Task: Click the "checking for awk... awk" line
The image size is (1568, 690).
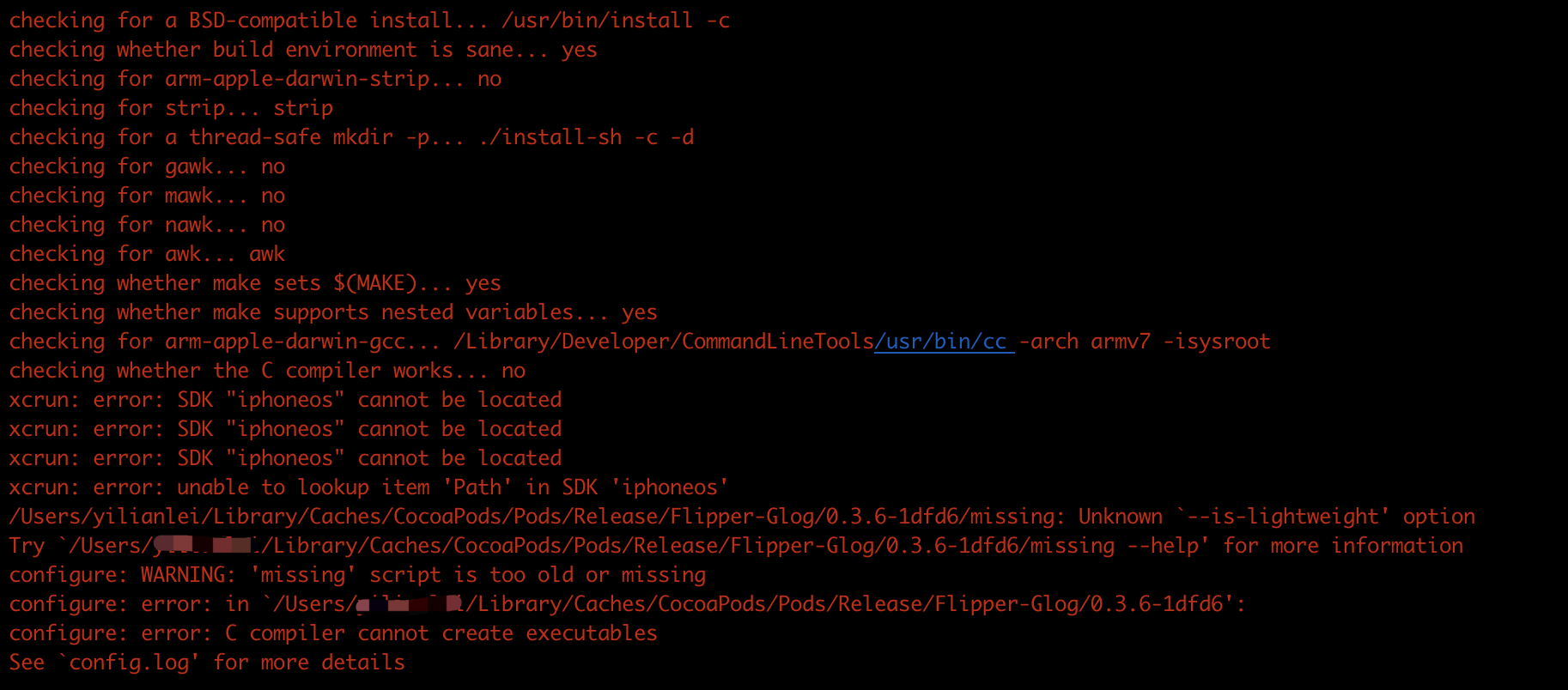Action: click(147, 254)
